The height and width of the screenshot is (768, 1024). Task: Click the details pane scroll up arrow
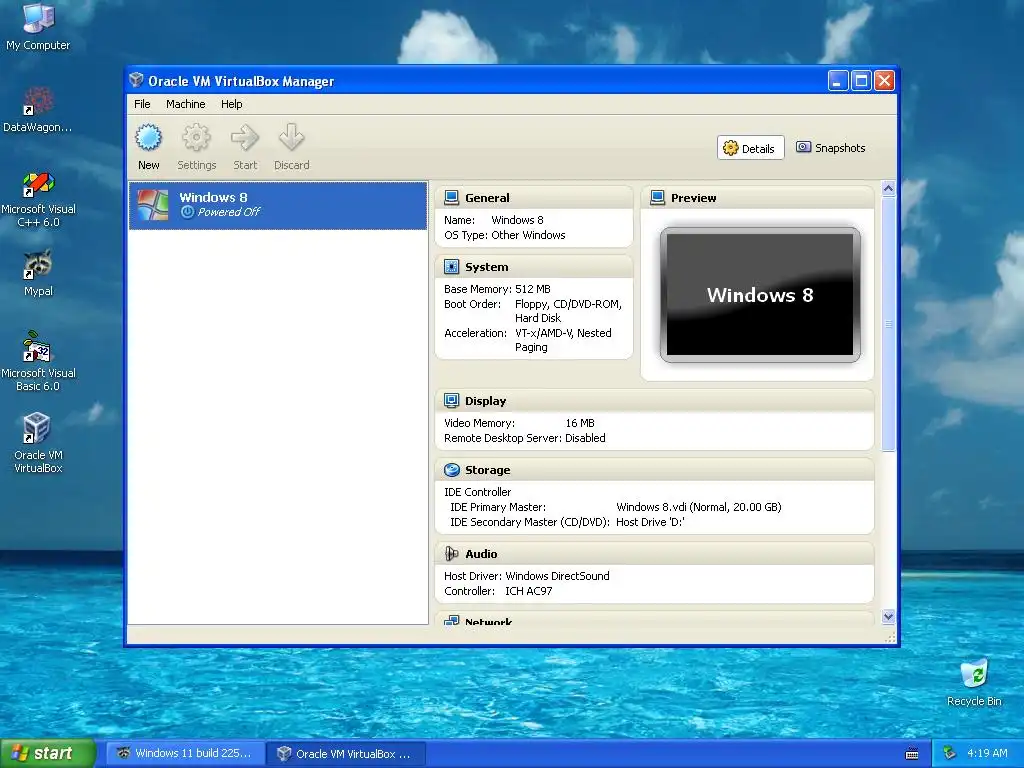click(888, 189)
